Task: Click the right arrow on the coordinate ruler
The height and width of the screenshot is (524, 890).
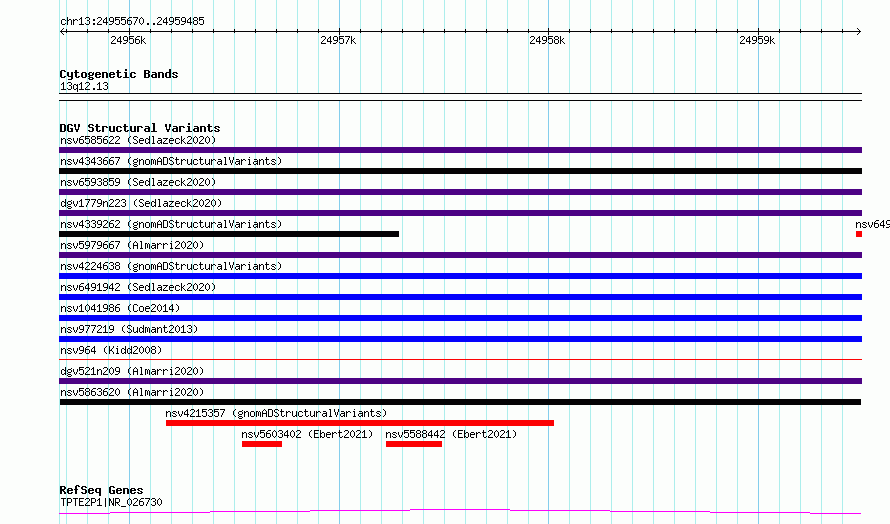Action: click(858, 31)
